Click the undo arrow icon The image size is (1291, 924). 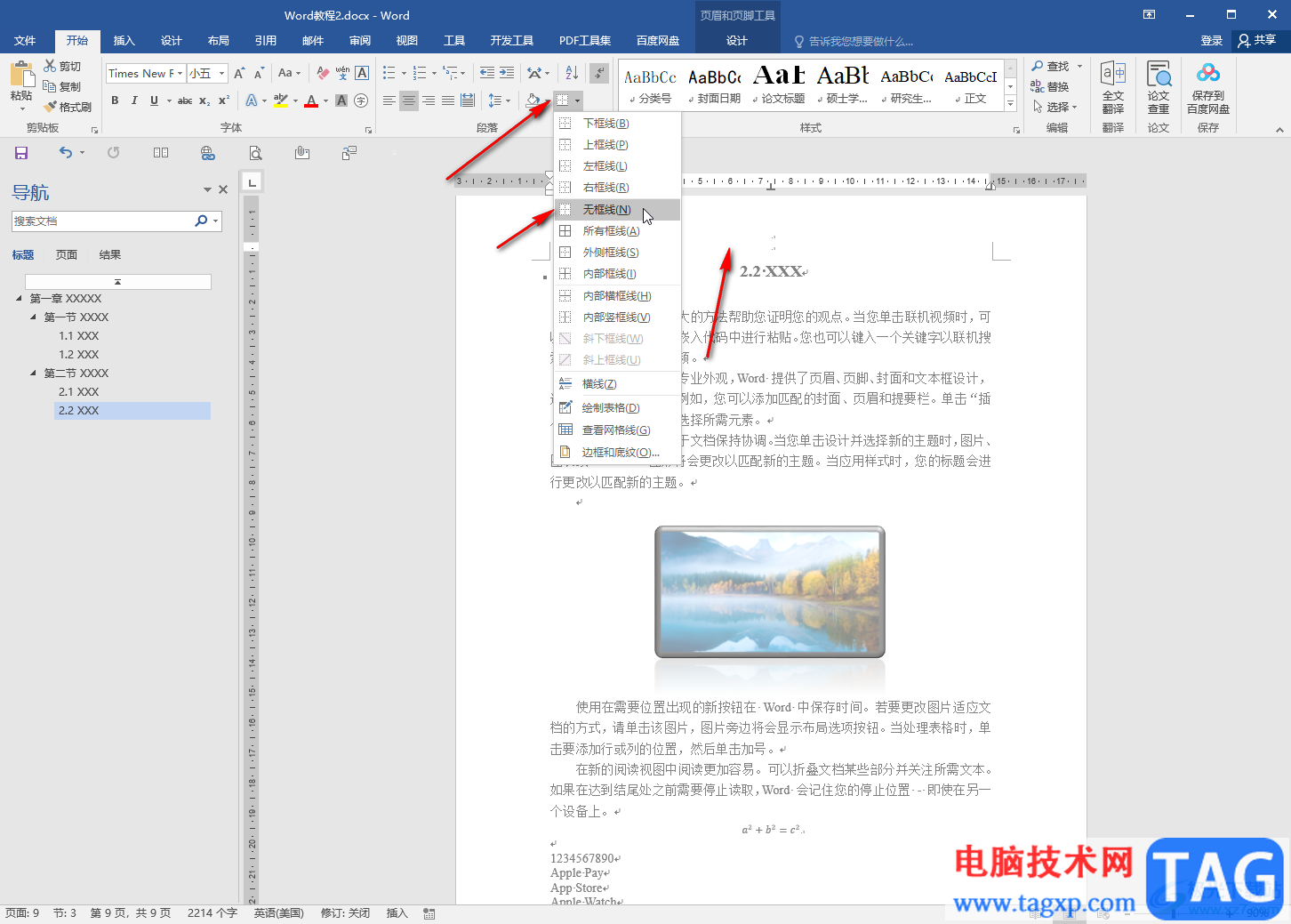click(66, 153)
